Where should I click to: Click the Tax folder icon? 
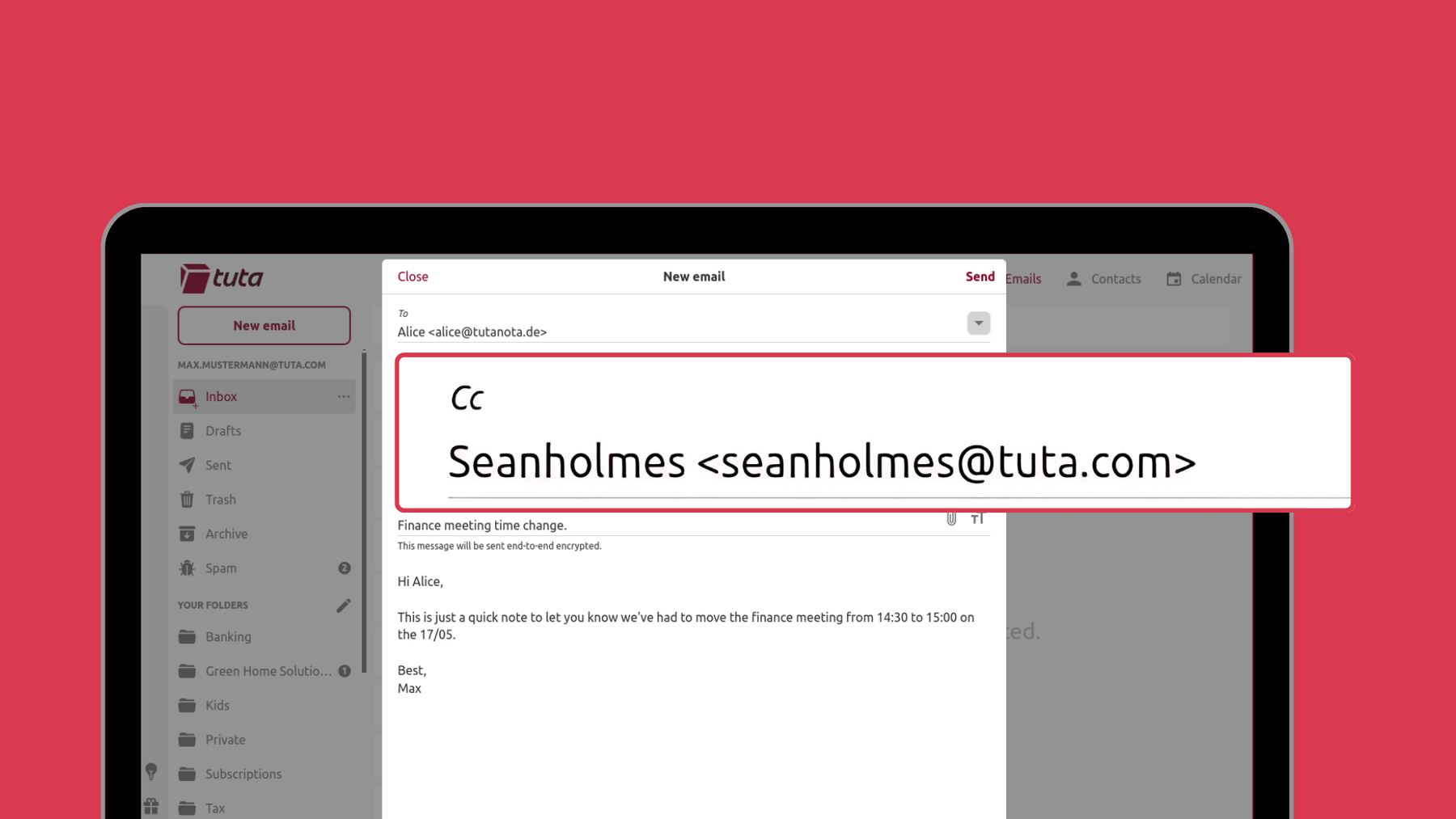coord(187,808)
